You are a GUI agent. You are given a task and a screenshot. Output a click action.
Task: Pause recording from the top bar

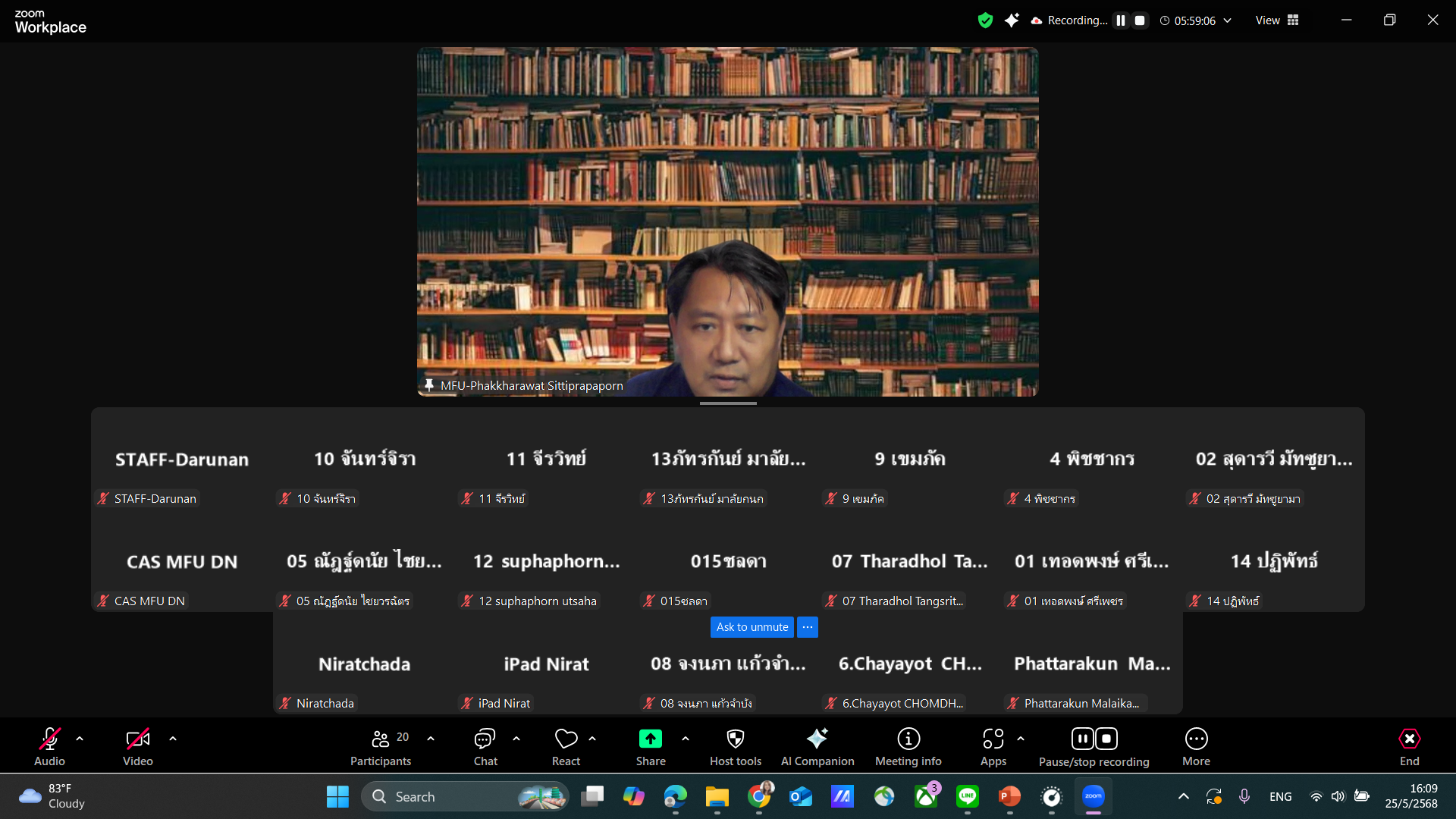[x=1121, y=20]
